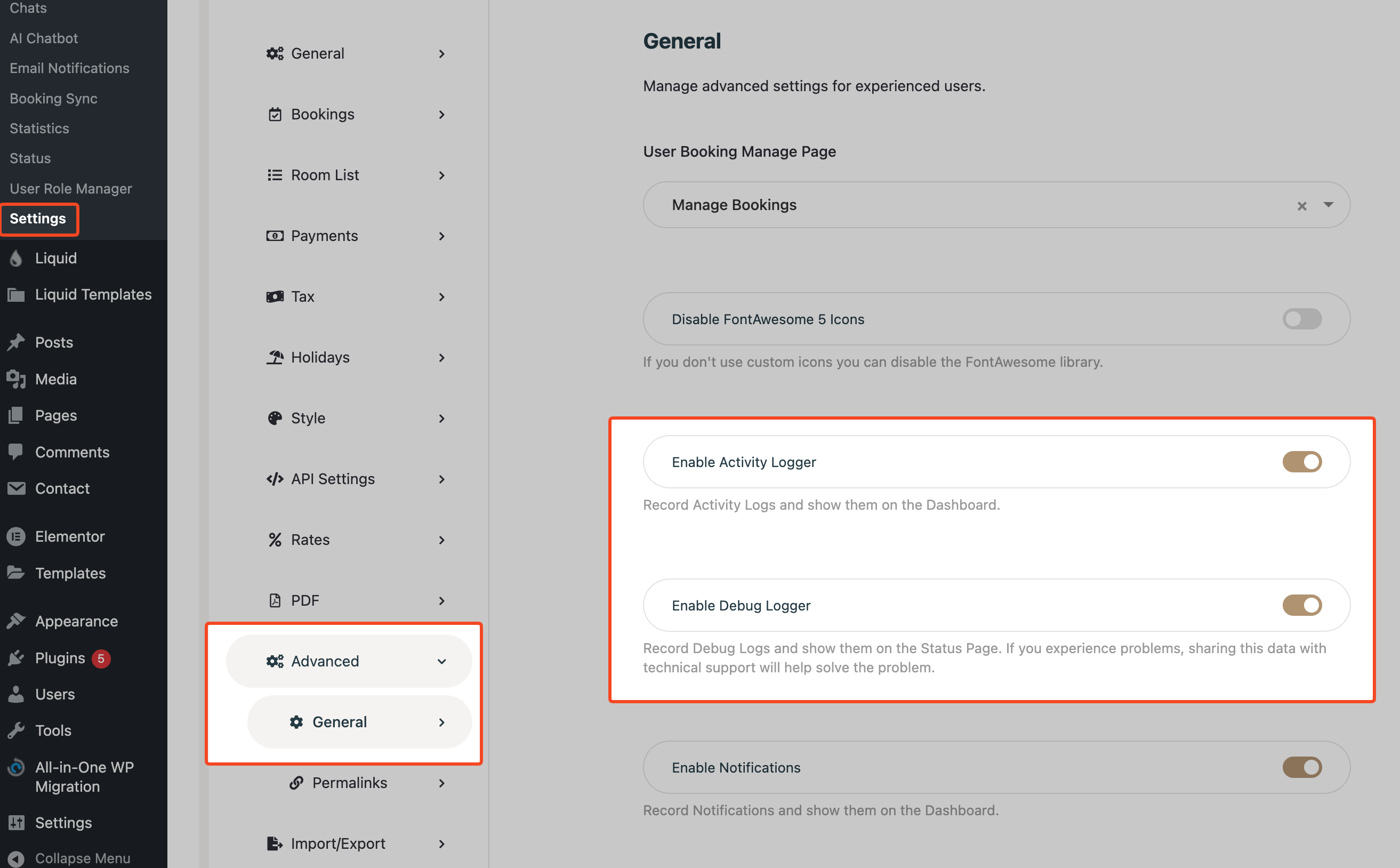Enable the Disable FontAwesome 5 Icons toggle
Viewport: 1400px width, 868px height.
pos(1302,319)
